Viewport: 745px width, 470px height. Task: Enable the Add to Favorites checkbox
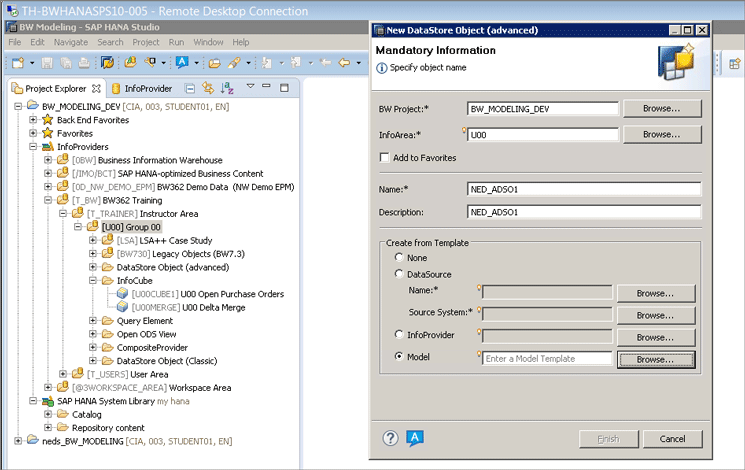click(385, 157)
